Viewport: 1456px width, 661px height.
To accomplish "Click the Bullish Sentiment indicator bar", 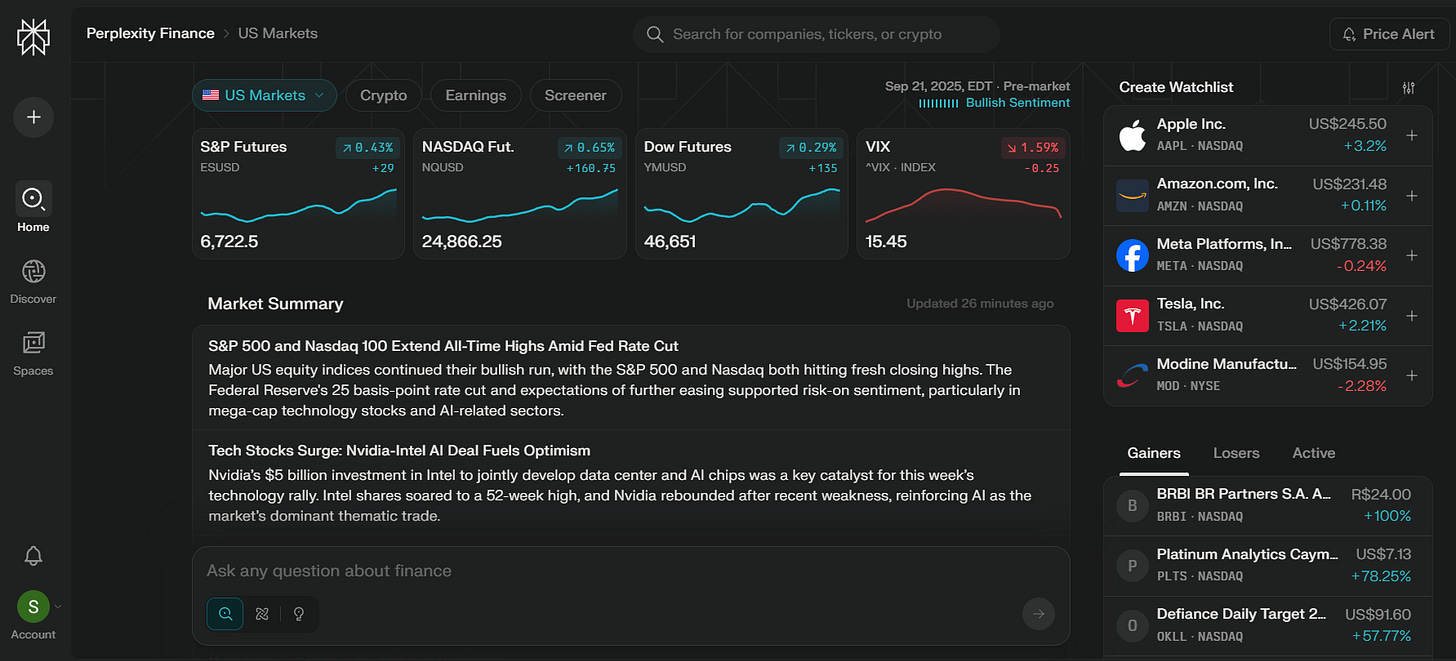I will pyautogui.click(x=994, y=103).
